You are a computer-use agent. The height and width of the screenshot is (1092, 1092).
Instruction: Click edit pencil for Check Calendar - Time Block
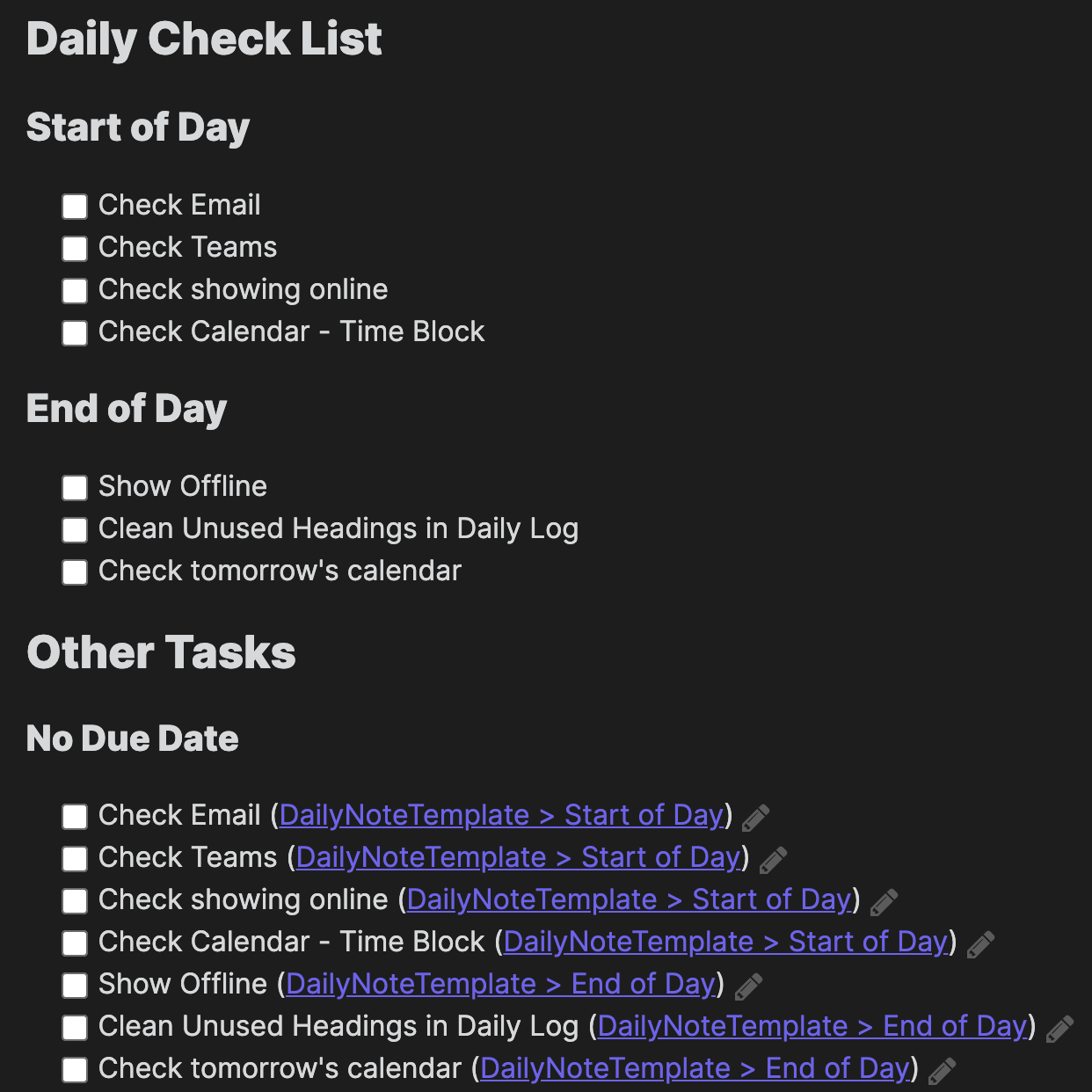click(x=979, y=943)
